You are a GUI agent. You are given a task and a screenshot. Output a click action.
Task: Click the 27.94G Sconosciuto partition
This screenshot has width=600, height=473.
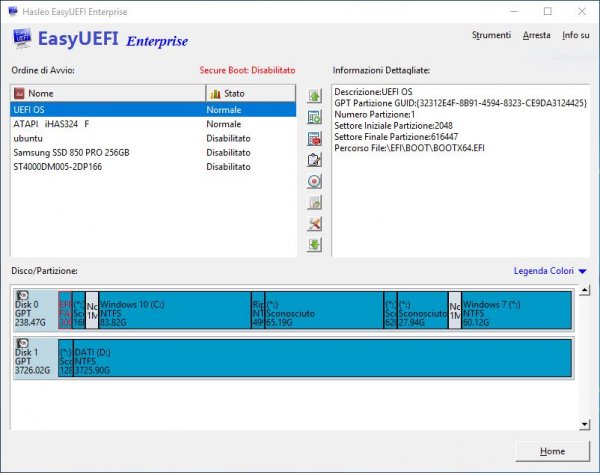click(x=423, y=310)
